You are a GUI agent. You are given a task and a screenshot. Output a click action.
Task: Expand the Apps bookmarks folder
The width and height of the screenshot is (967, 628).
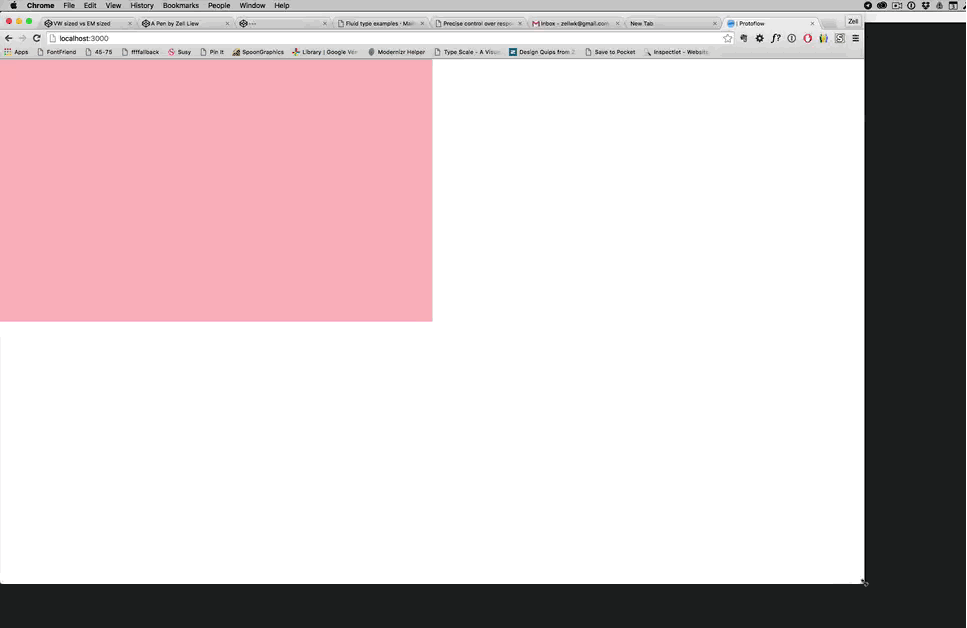pyautogui.click(x=16, y=52)
